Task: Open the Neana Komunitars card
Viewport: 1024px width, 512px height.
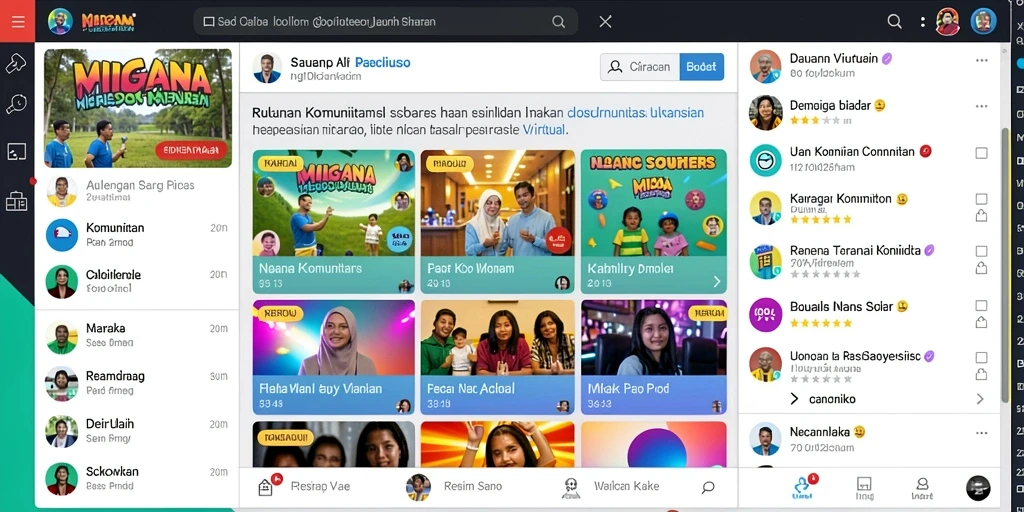Action: [334, 221]
